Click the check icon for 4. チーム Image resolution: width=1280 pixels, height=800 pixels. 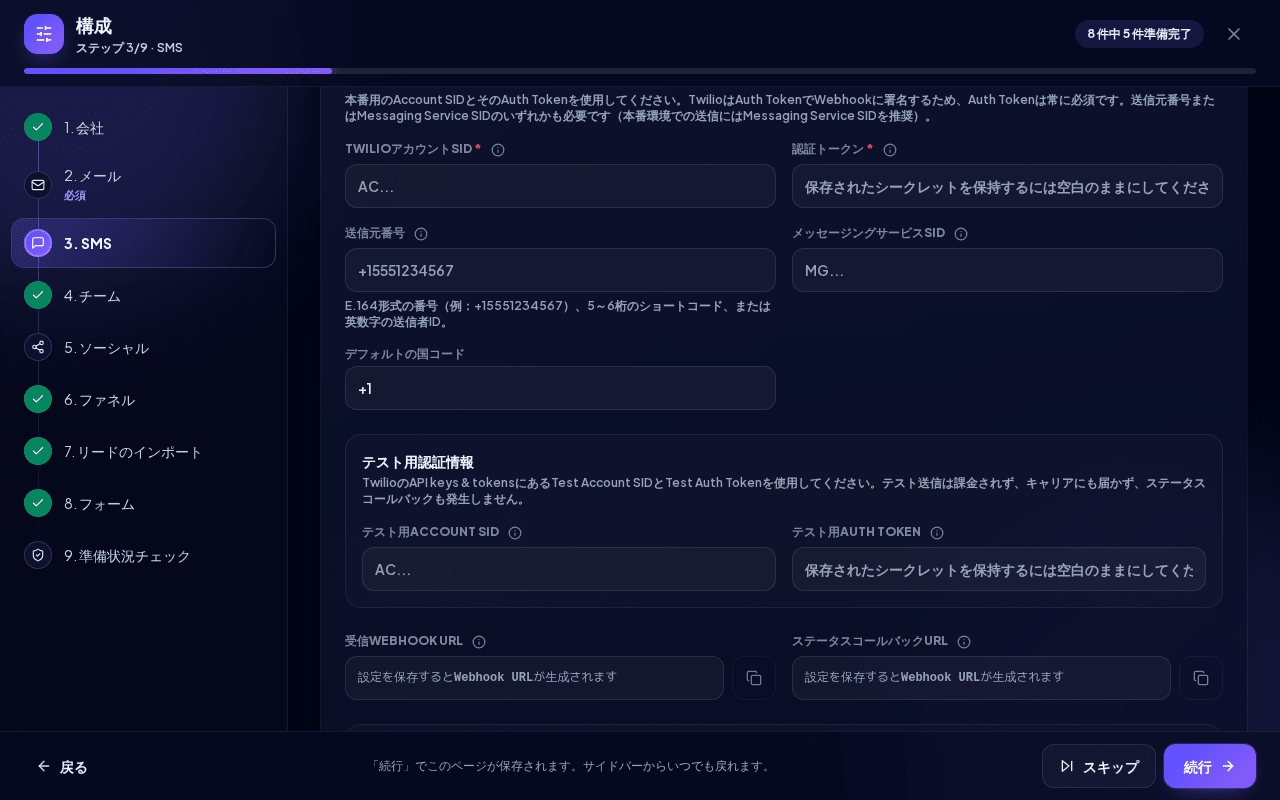click(x=38, y=295)
